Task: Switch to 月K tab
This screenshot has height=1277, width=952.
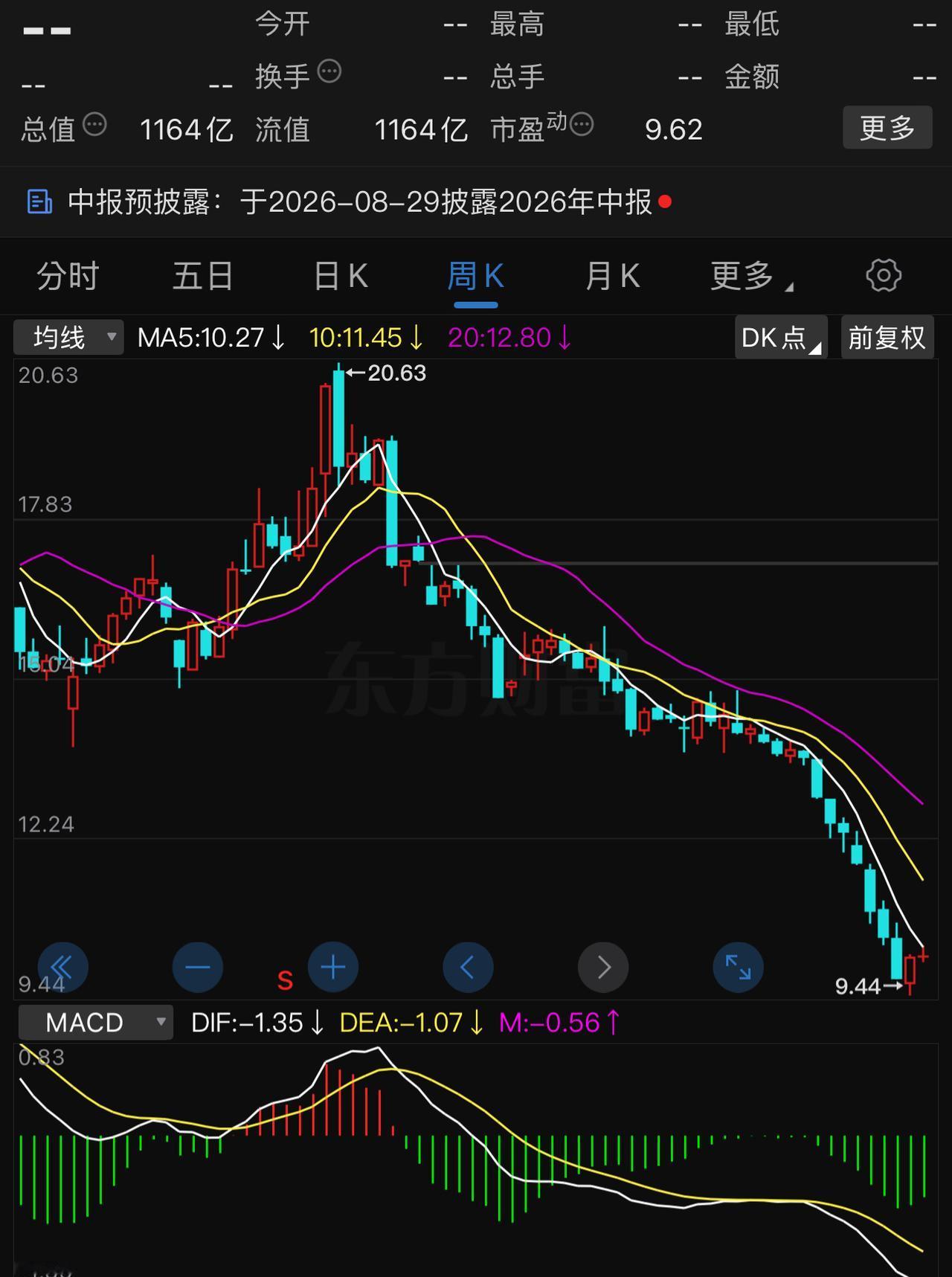Action: (612, 276)
